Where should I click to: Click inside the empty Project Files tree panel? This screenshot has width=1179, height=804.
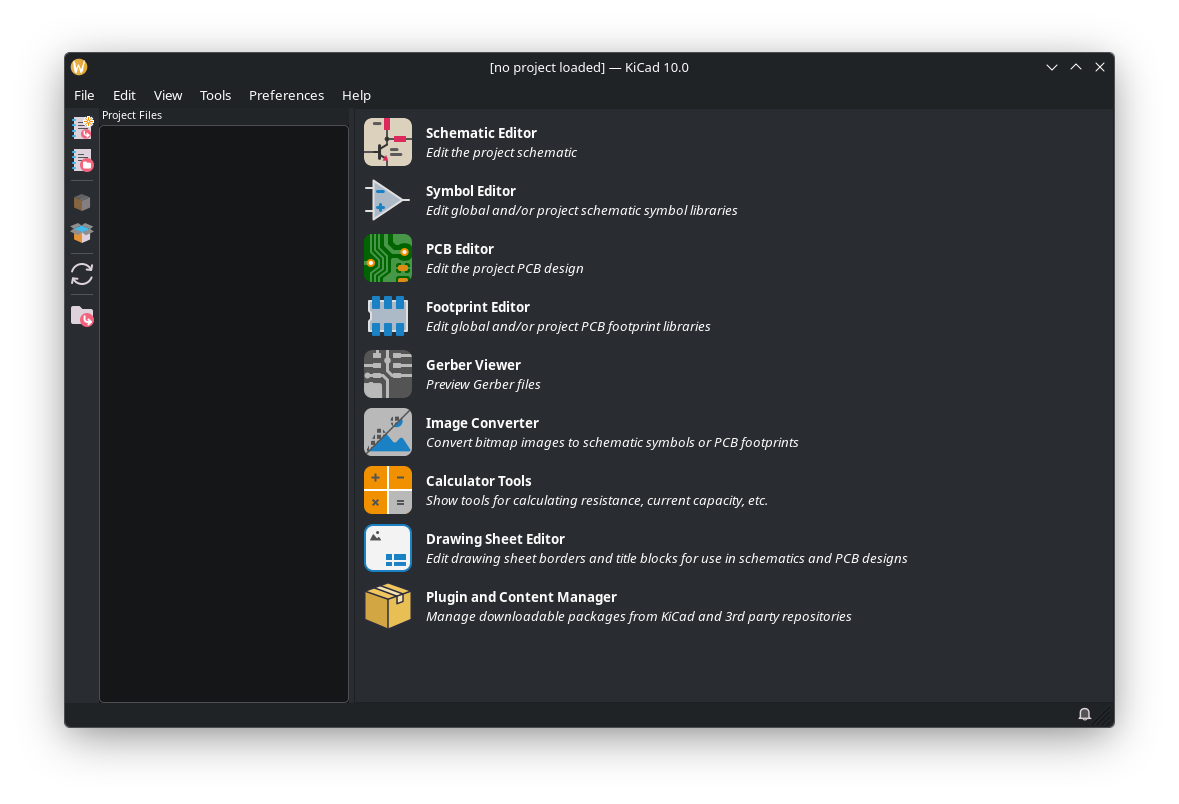pos(224,414)
